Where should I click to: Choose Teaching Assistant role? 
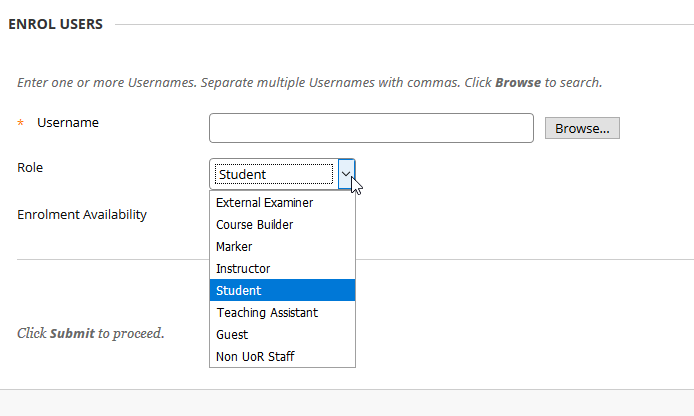[x=282, y=312]
